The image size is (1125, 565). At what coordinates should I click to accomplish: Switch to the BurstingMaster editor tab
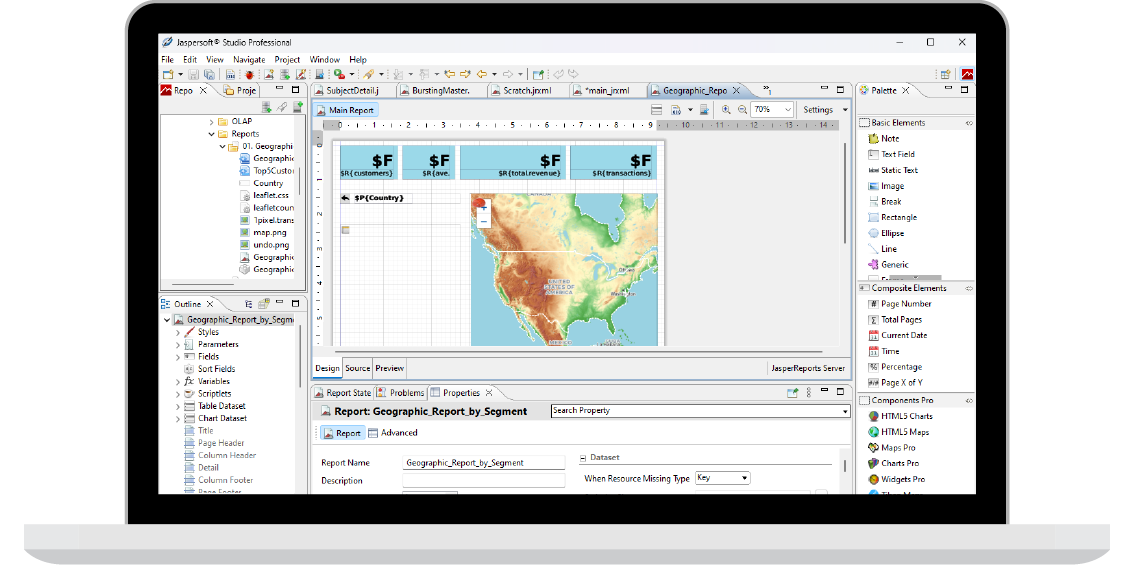pyautogui.click(x=441, y=90)
